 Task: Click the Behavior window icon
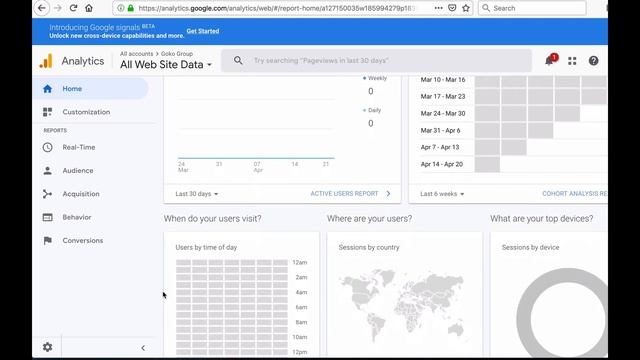(x=47, y=217)
